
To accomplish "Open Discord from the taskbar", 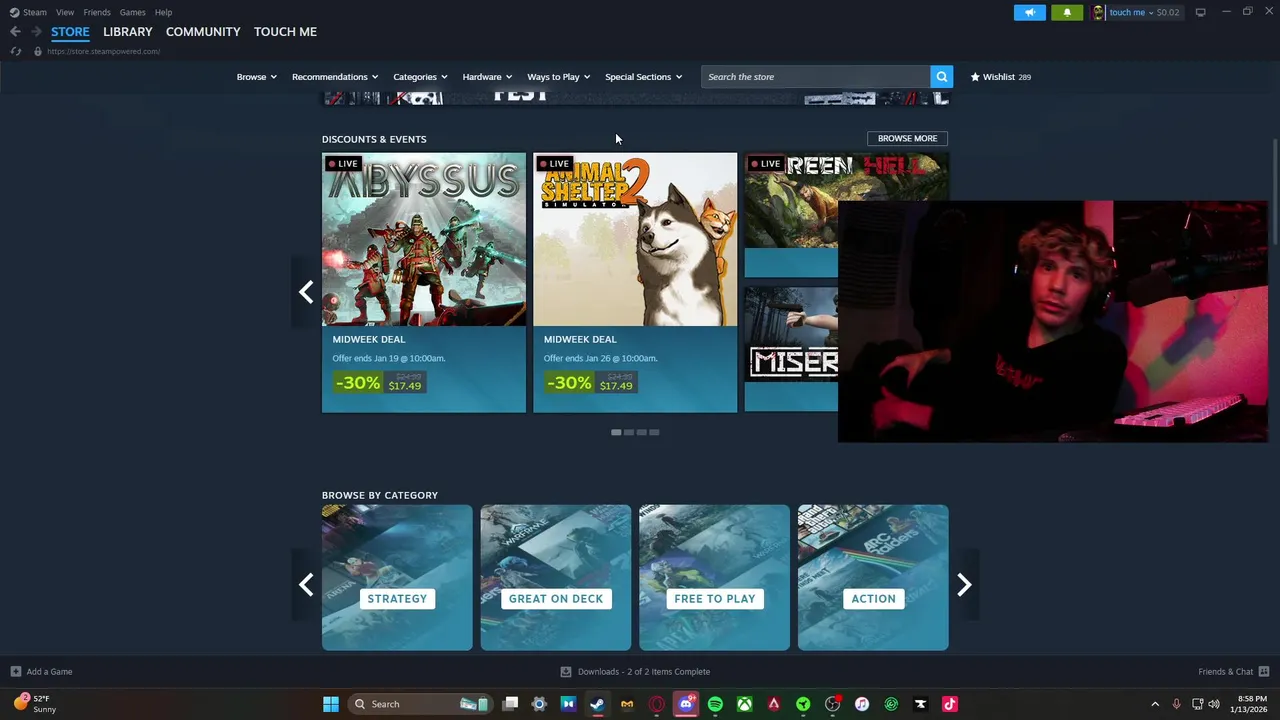I will [x=686, y=704].
